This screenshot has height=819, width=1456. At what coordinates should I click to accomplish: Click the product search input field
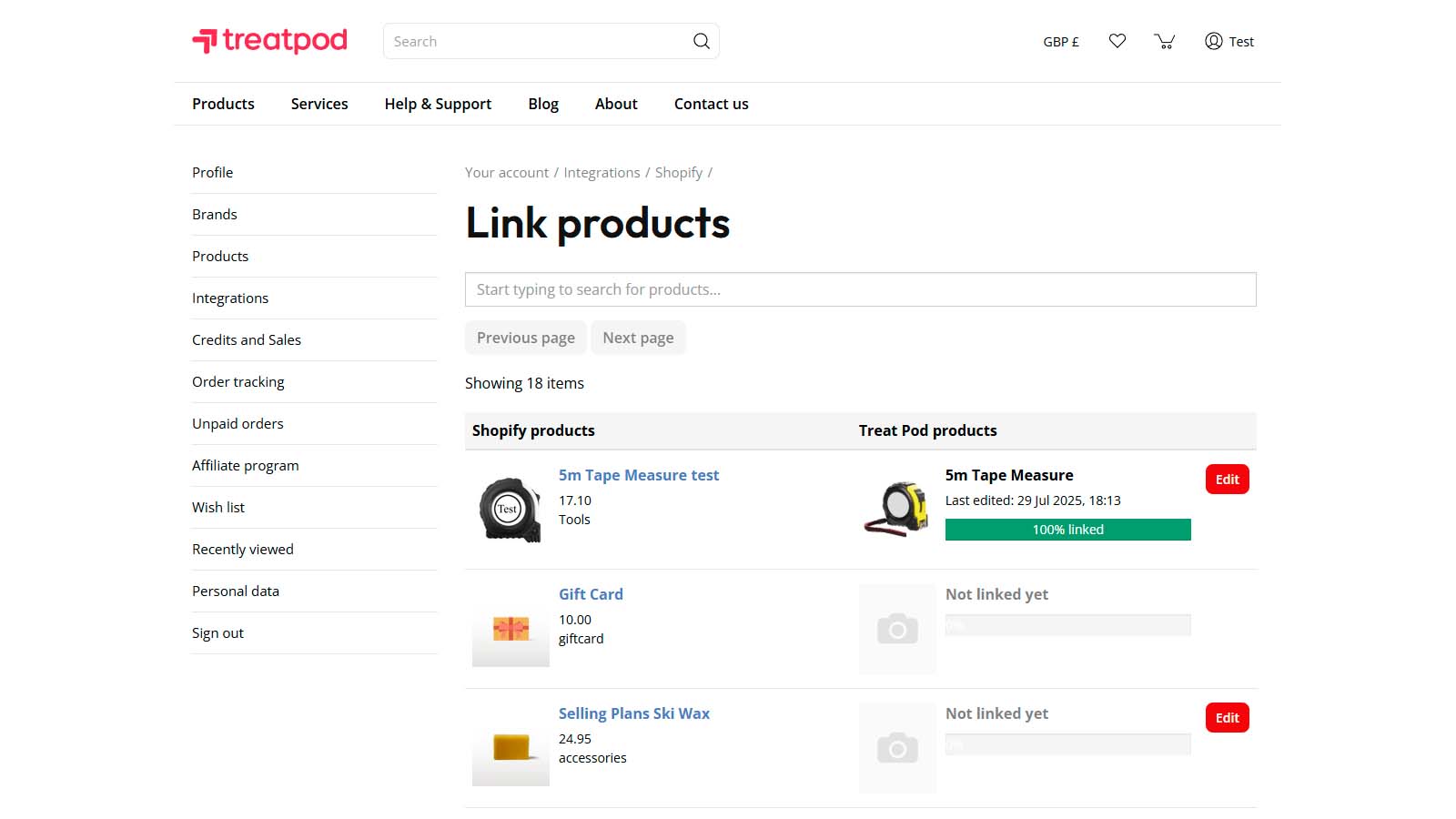click(x=861, y=289)
